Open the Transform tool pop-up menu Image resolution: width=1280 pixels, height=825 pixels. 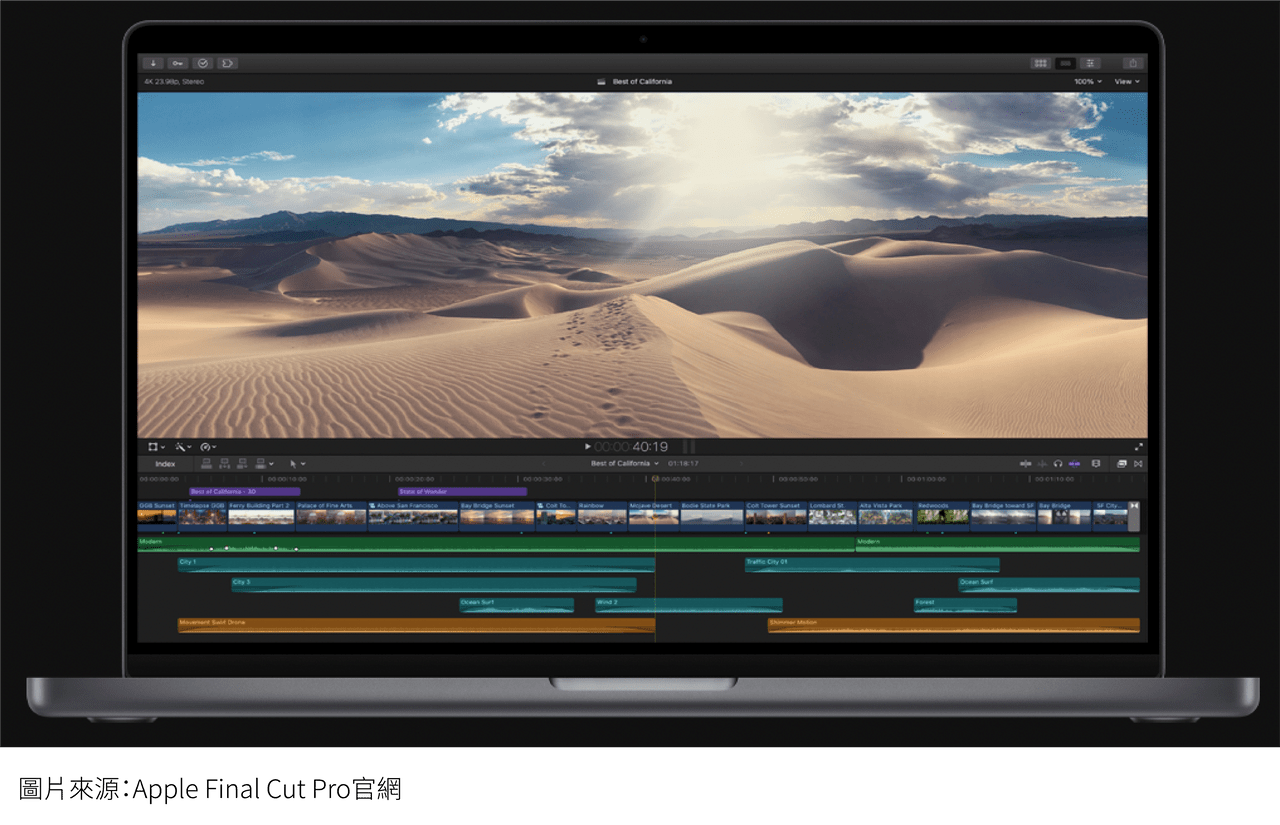coord(156,447)
